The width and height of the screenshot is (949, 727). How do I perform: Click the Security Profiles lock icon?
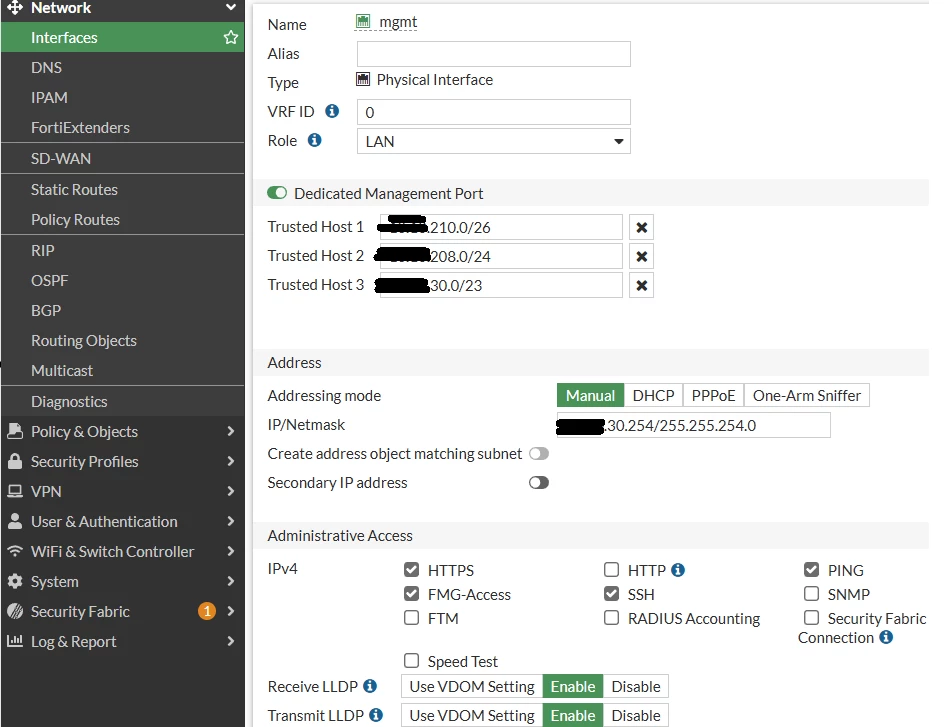(x=15, y=461)
